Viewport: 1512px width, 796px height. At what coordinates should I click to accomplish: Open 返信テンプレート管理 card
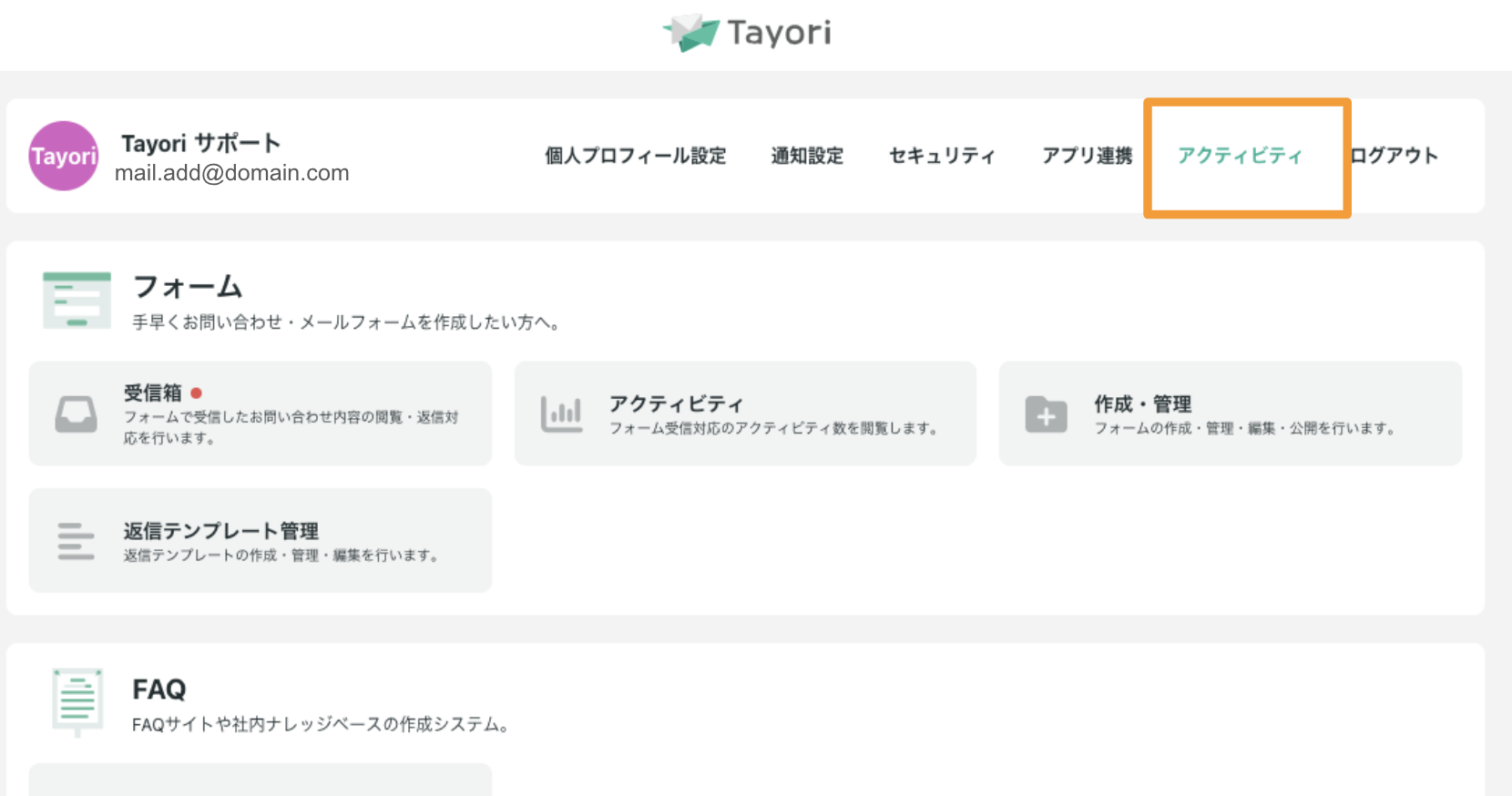point(261,540)
